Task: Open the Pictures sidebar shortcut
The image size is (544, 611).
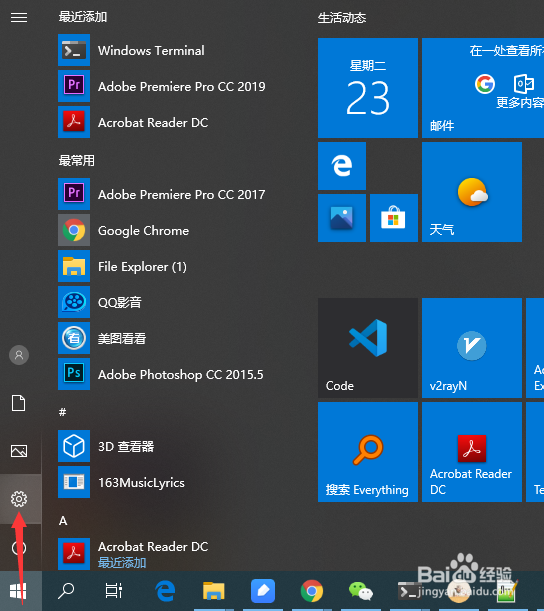Action: tap(19, 451)
